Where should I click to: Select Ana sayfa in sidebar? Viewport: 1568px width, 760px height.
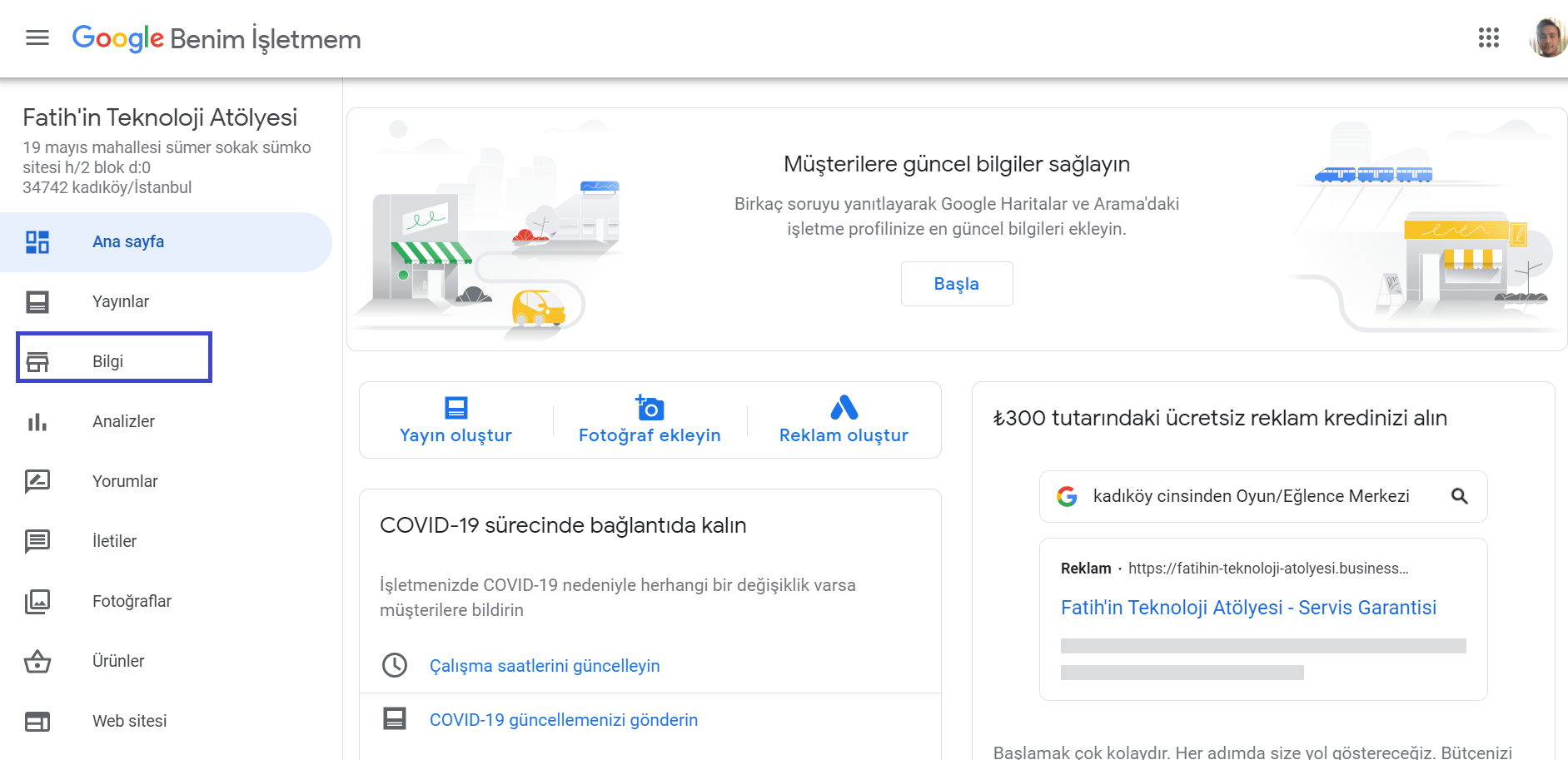pyautogui.click(x=128, y=242)
